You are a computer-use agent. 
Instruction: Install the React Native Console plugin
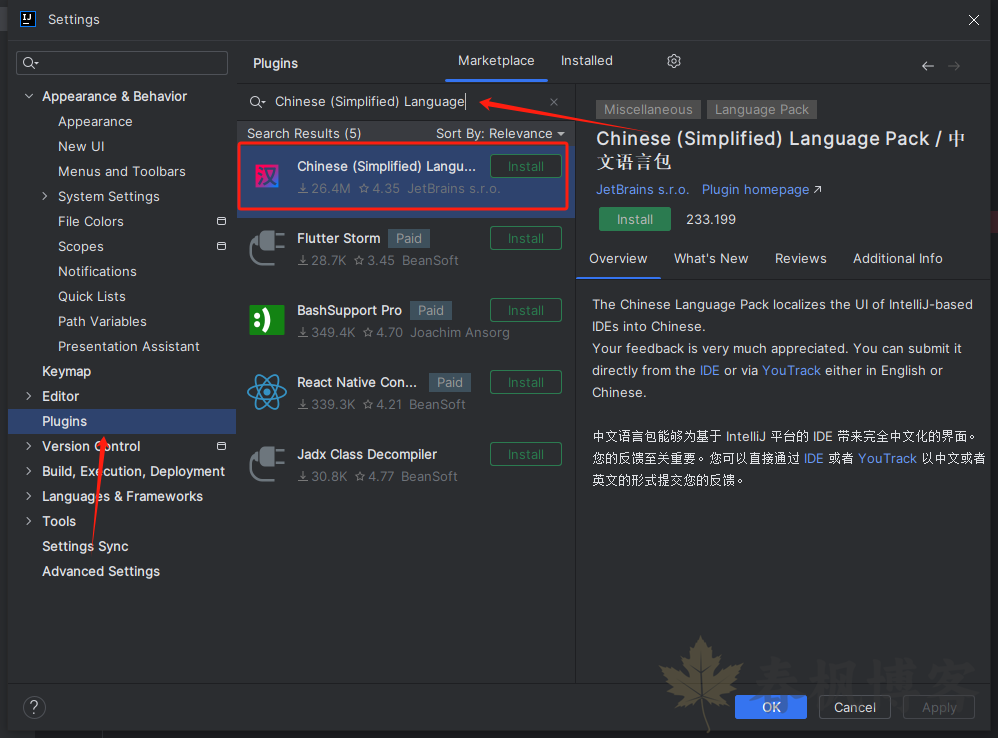point(526,382)
